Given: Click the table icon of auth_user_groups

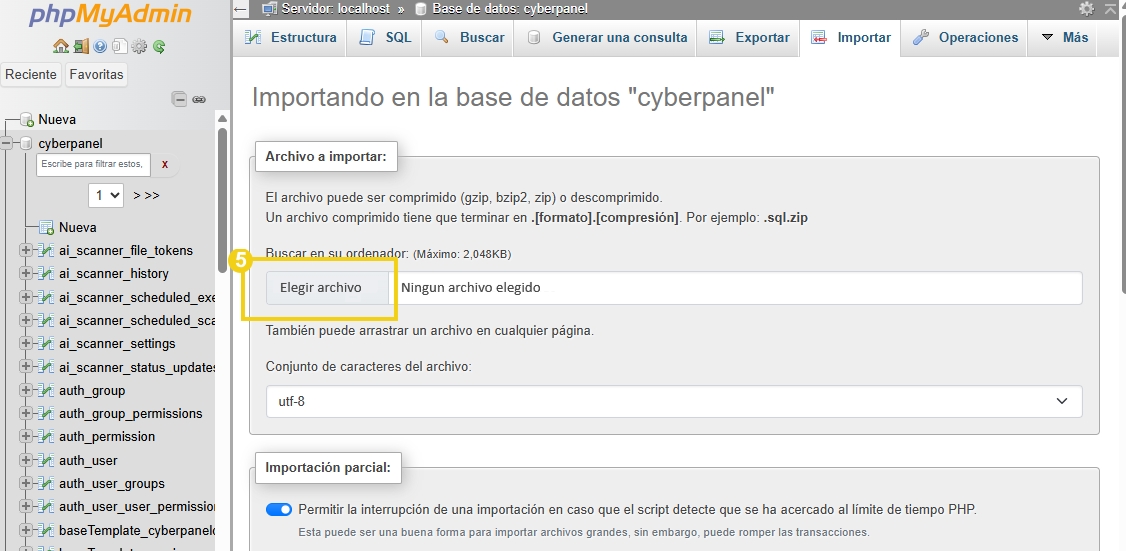Looking at the screenshot, I should pos(47,483).
